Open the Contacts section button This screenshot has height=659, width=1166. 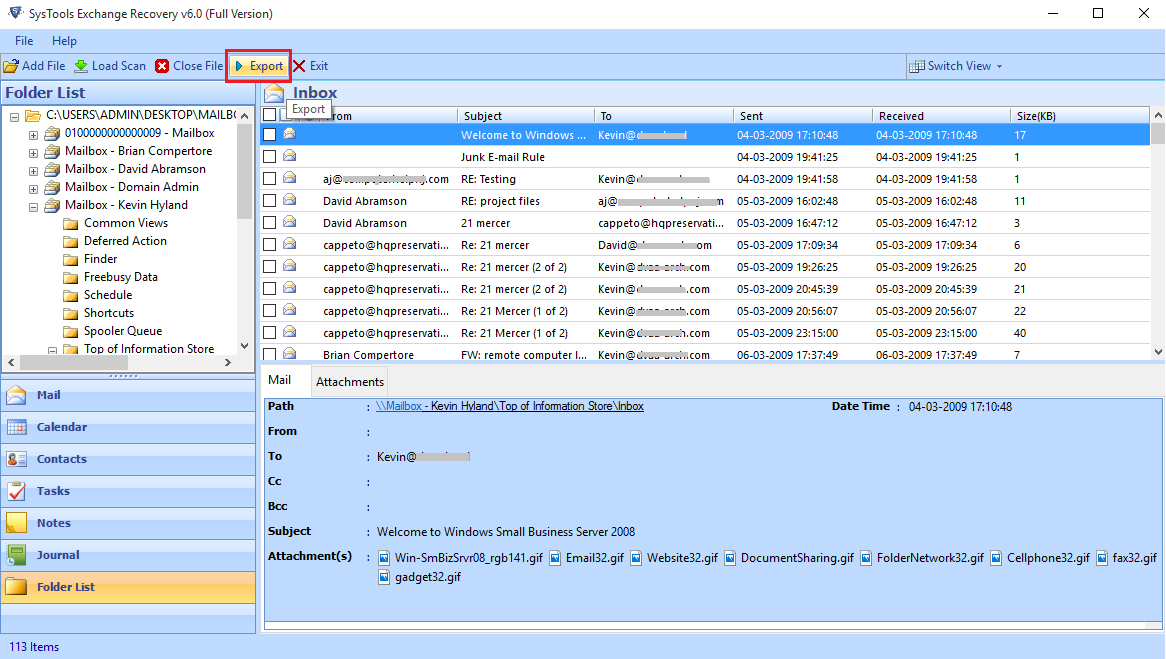(128, 459)
